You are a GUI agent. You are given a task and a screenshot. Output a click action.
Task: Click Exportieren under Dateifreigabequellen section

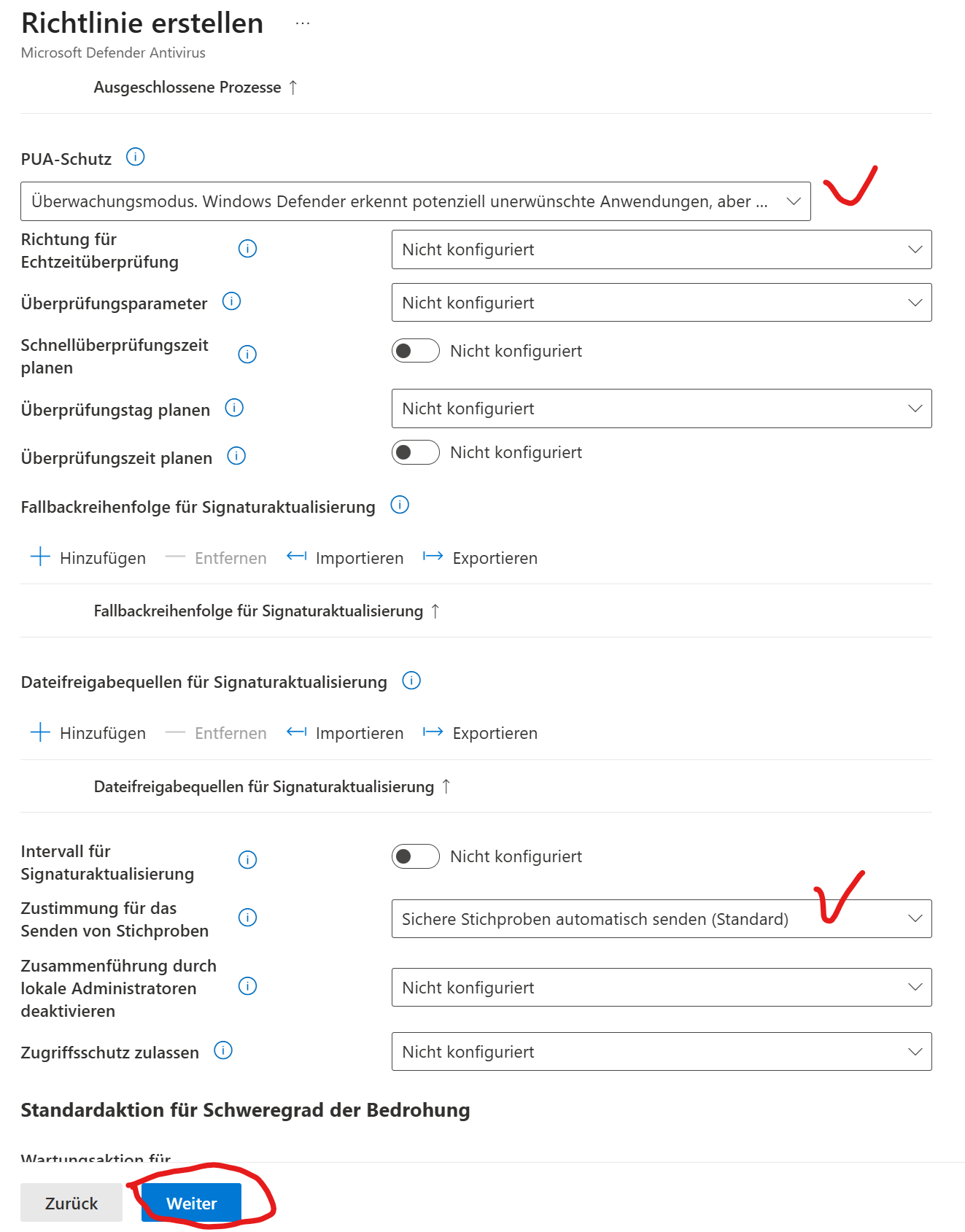[481, 733]
